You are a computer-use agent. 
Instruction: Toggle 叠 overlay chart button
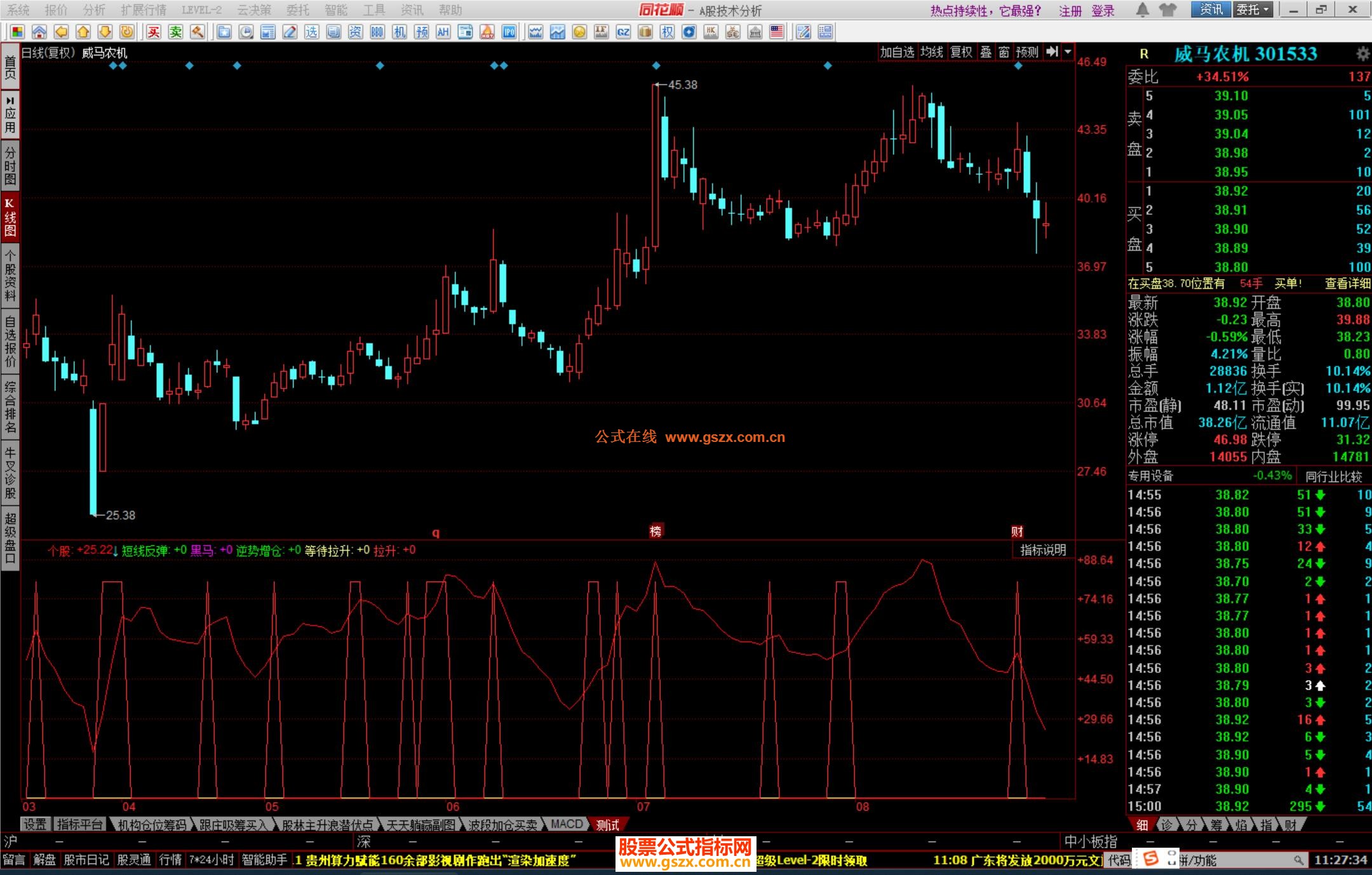coord(986,52)
